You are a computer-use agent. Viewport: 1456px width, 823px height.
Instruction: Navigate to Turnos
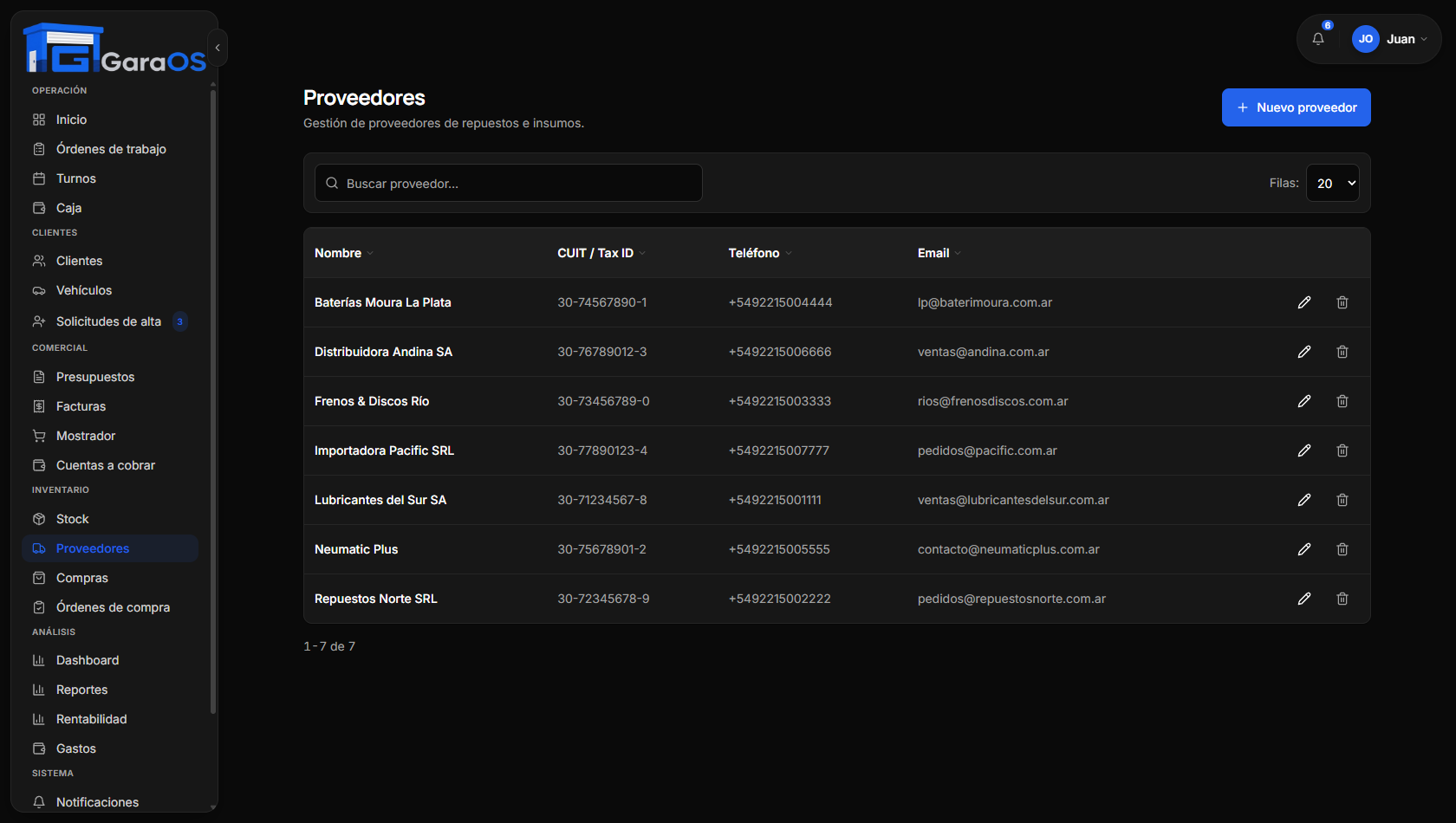tap(110, 178)
